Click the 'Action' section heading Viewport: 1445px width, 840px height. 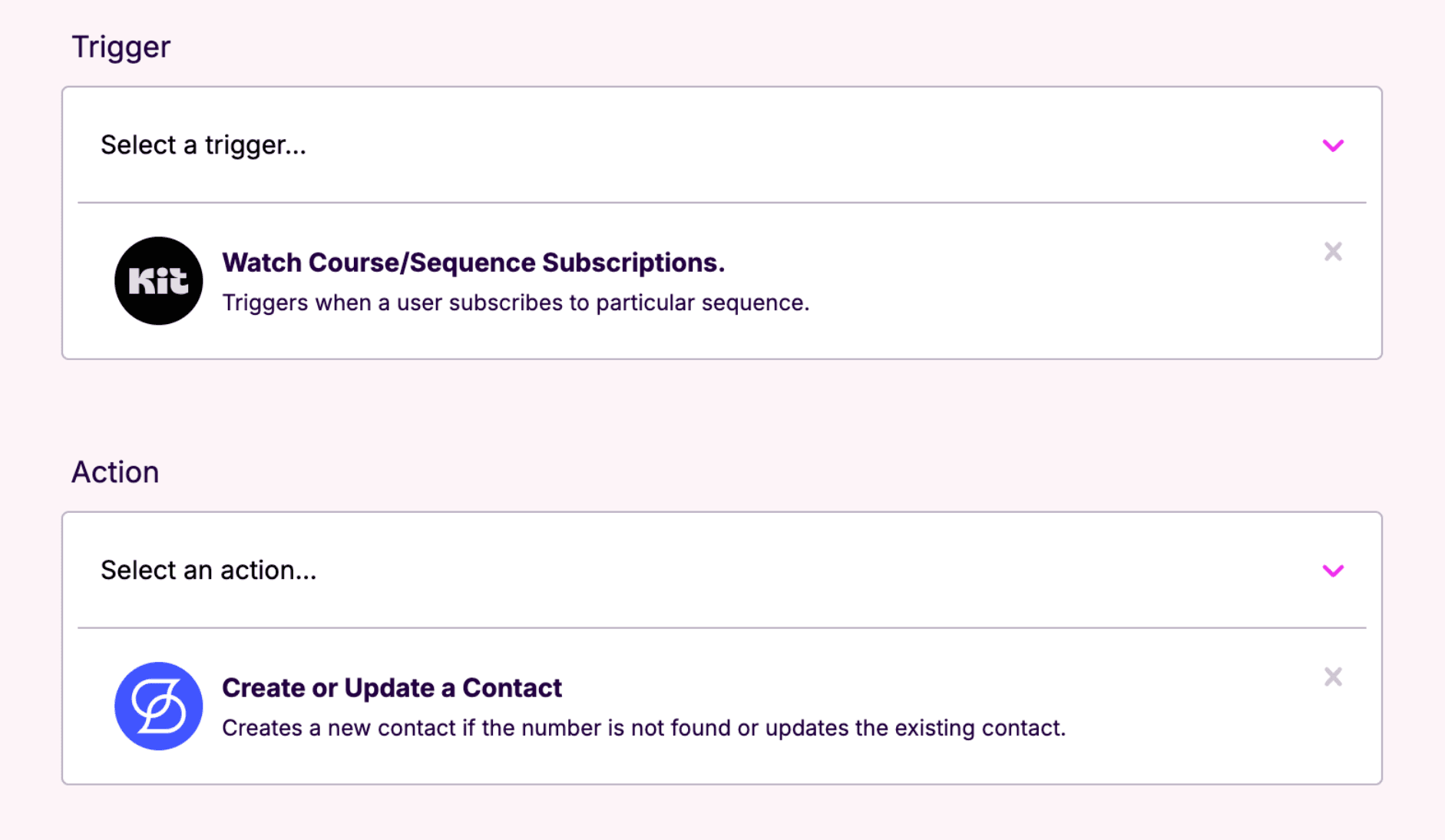(x=115, y=472)
